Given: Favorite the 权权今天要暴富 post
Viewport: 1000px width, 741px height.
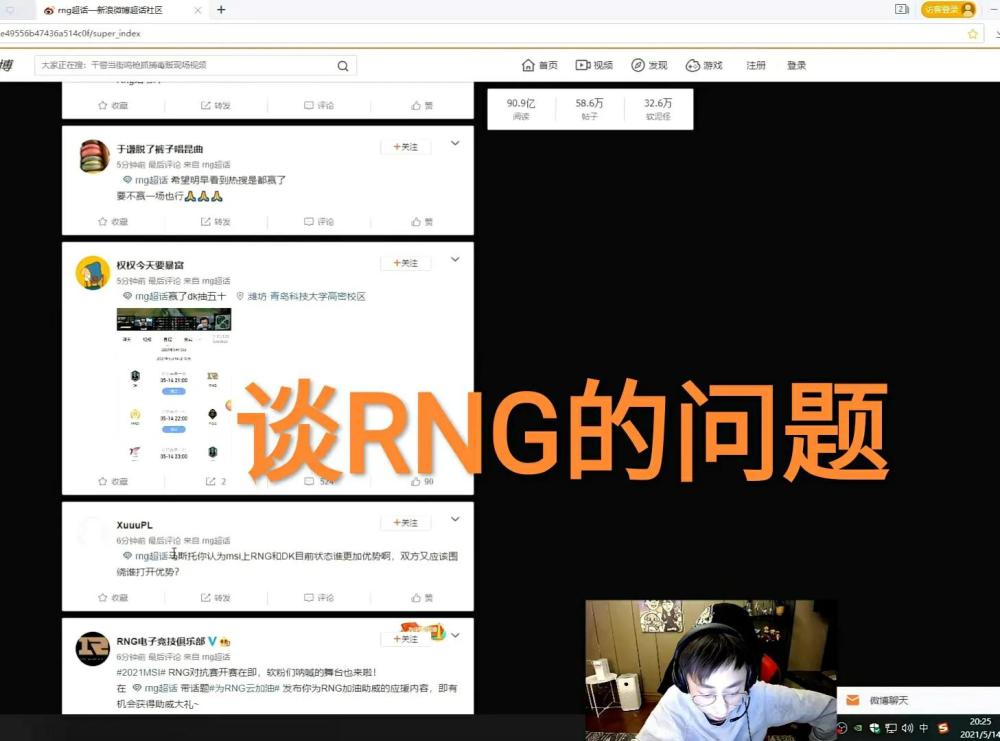Looking at the screenshot, I should (x=113, y=481).
